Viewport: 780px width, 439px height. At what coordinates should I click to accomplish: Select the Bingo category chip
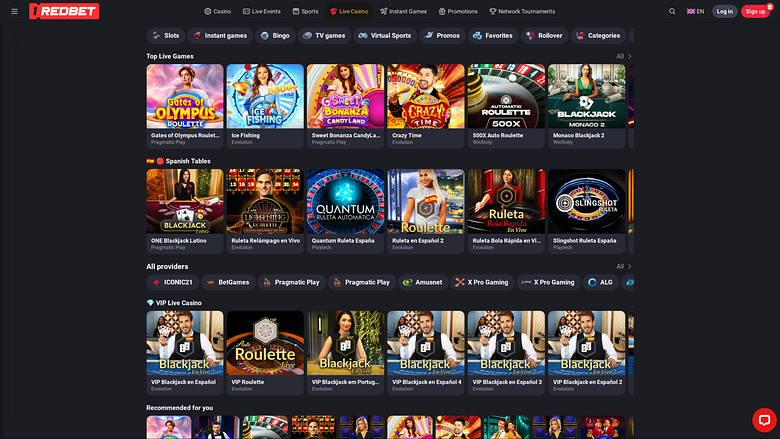click(275, 36)
